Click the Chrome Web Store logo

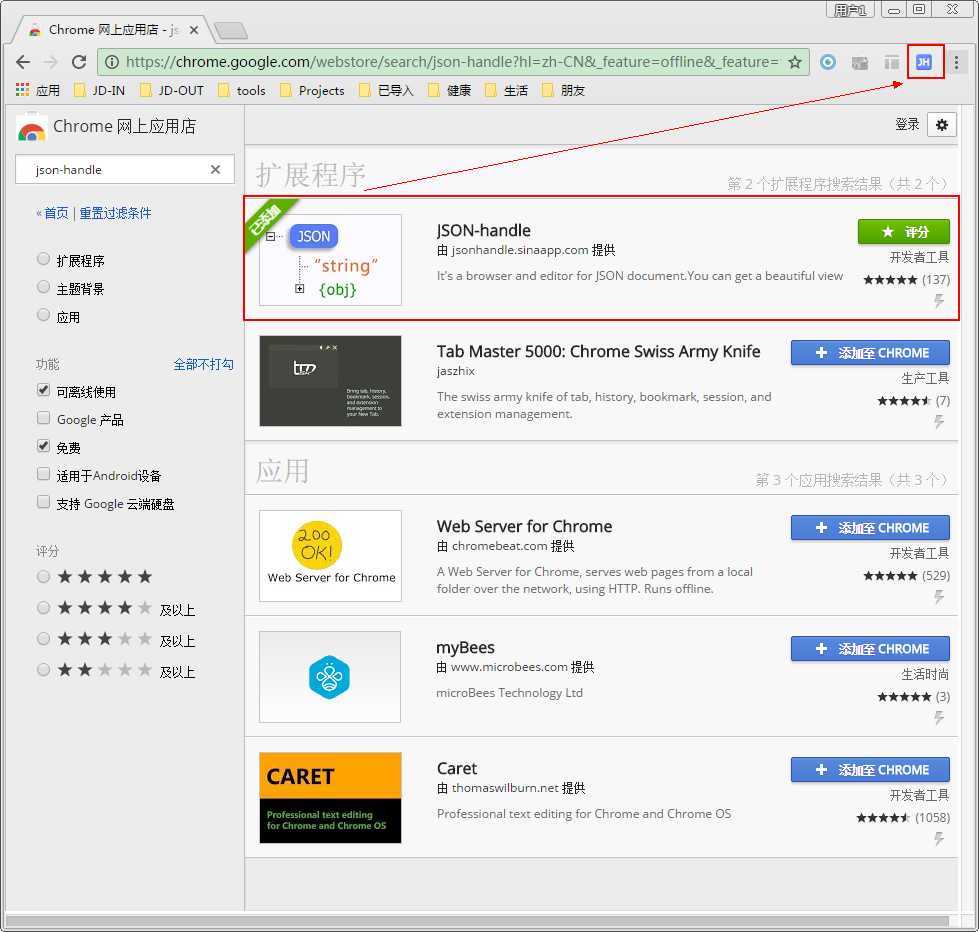[32, 127]
